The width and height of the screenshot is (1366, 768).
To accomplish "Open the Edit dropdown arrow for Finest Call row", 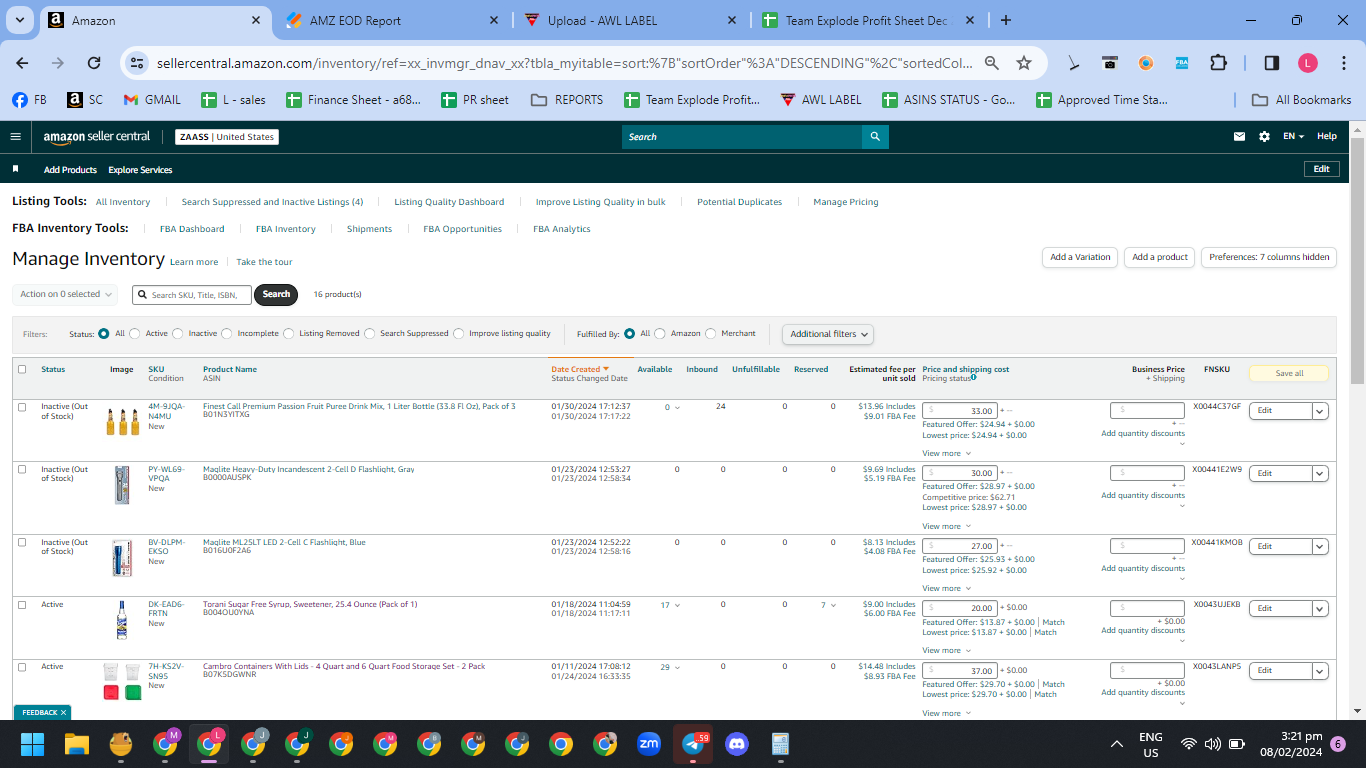I will click(x=1320, y=411).
